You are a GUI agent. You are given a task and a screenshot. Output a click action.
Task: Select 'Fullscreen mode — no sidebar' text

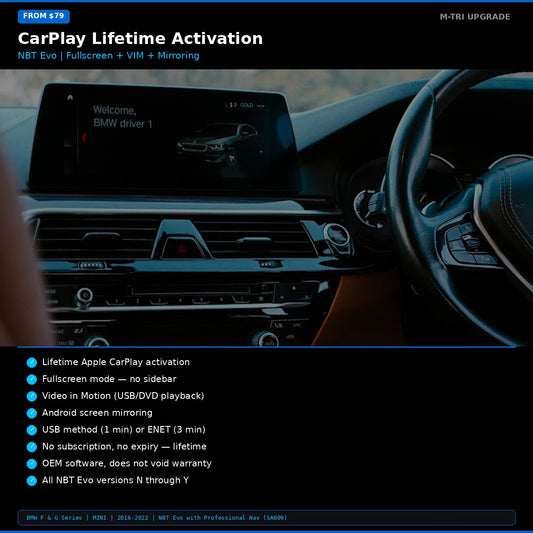(x=109, y=379)
